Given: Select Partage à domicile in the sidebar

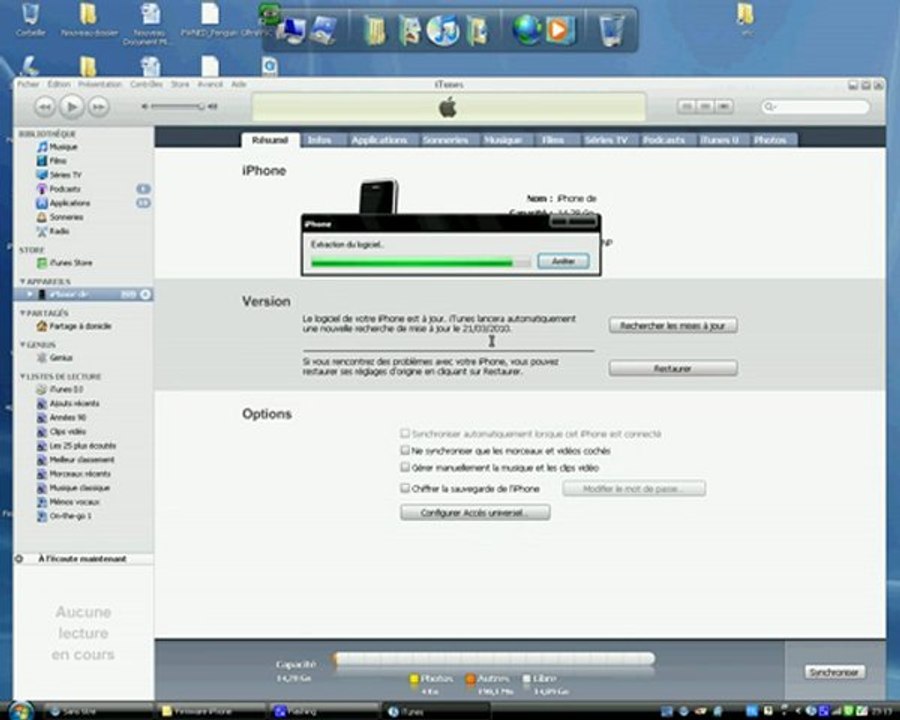Looking at the screenshot, I should coord(73,326).
